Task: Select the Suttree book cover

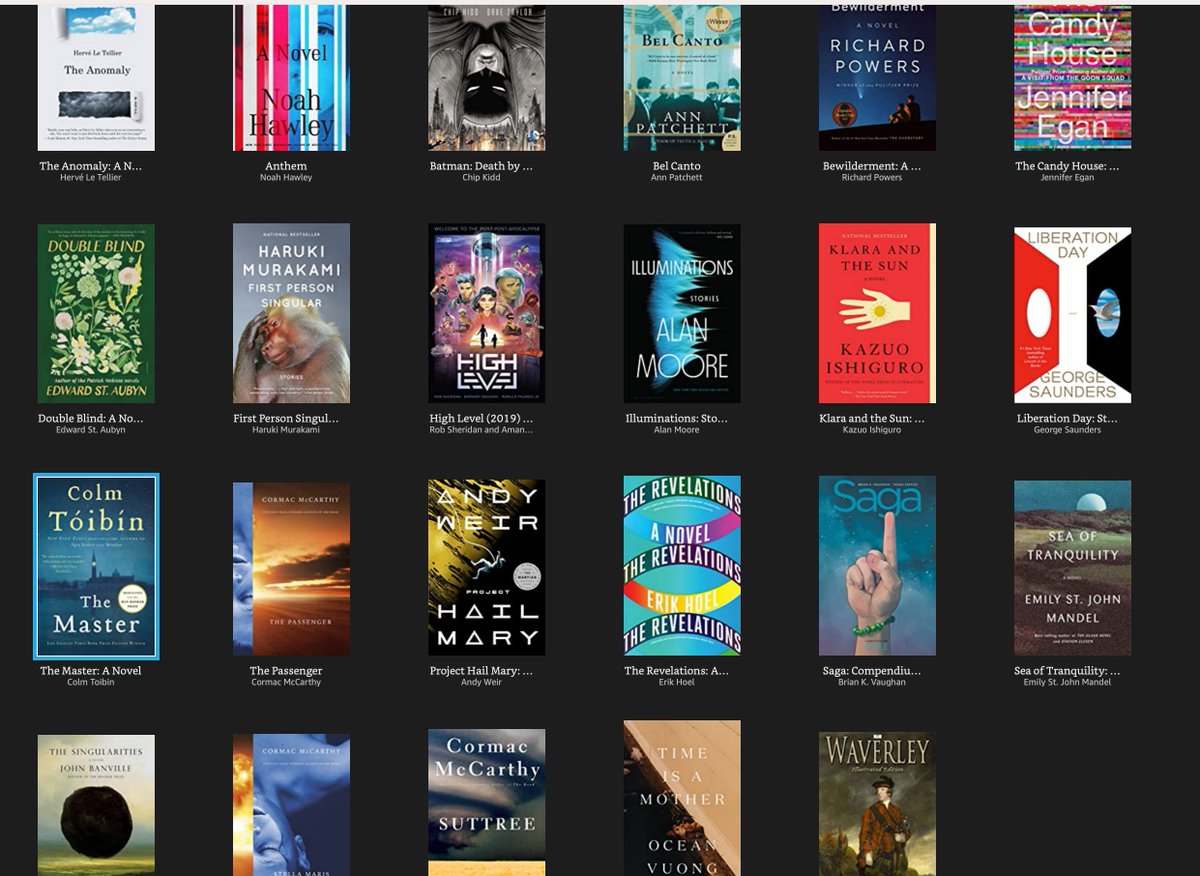Action: point(486,802)
